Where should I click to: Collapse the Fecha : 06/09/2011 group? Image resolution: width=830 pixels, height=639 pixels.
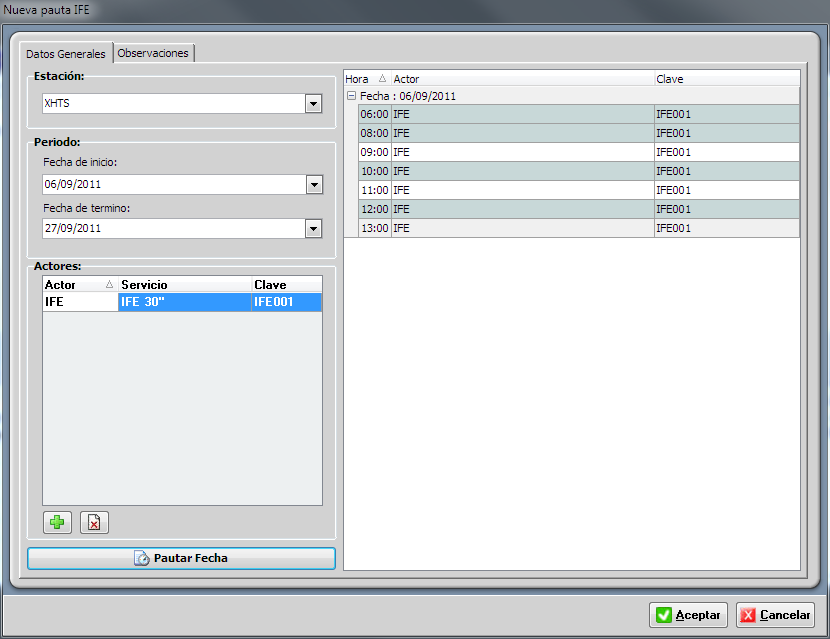pos(351,96)
